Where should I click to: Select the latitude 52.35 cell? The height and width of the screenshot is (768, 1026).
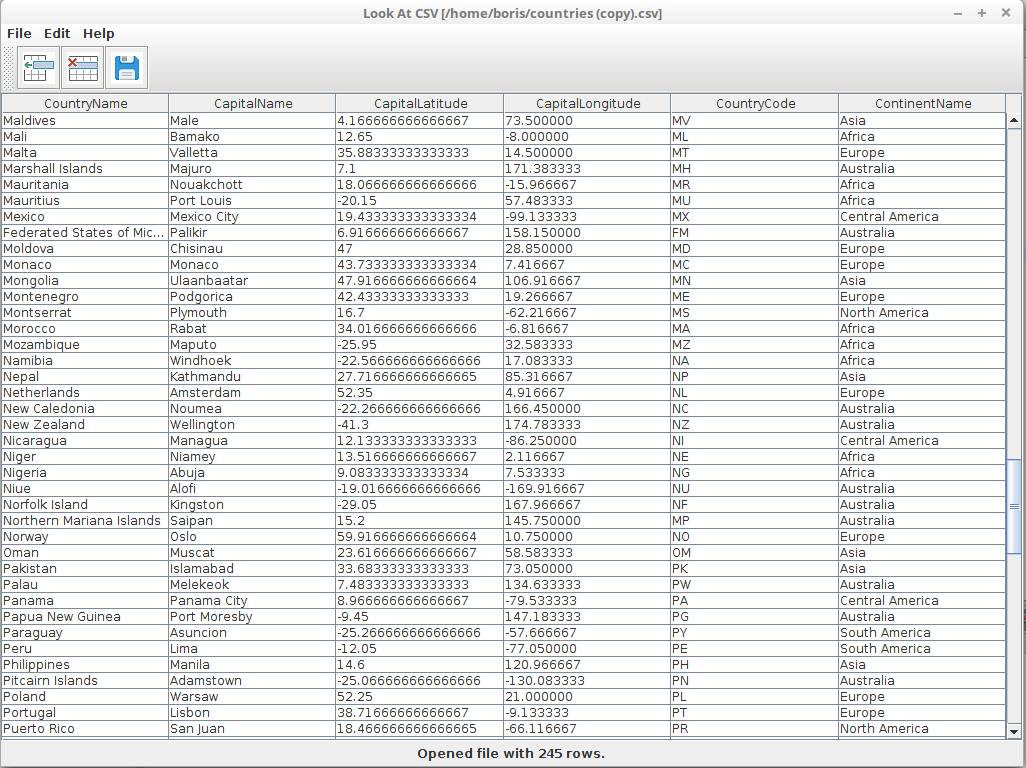[420, 393]
